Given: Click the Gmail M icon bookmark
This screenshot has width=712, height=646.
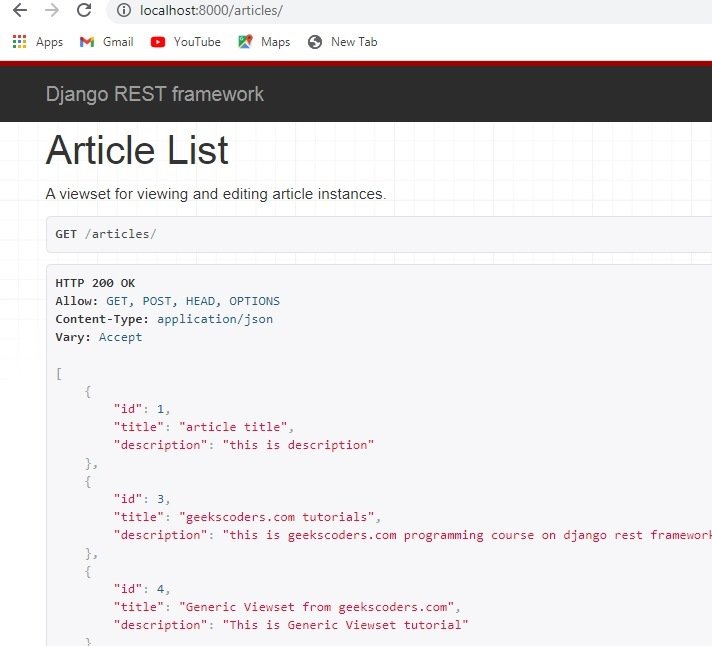Looking at the screenshot, I should pos(87,42).
